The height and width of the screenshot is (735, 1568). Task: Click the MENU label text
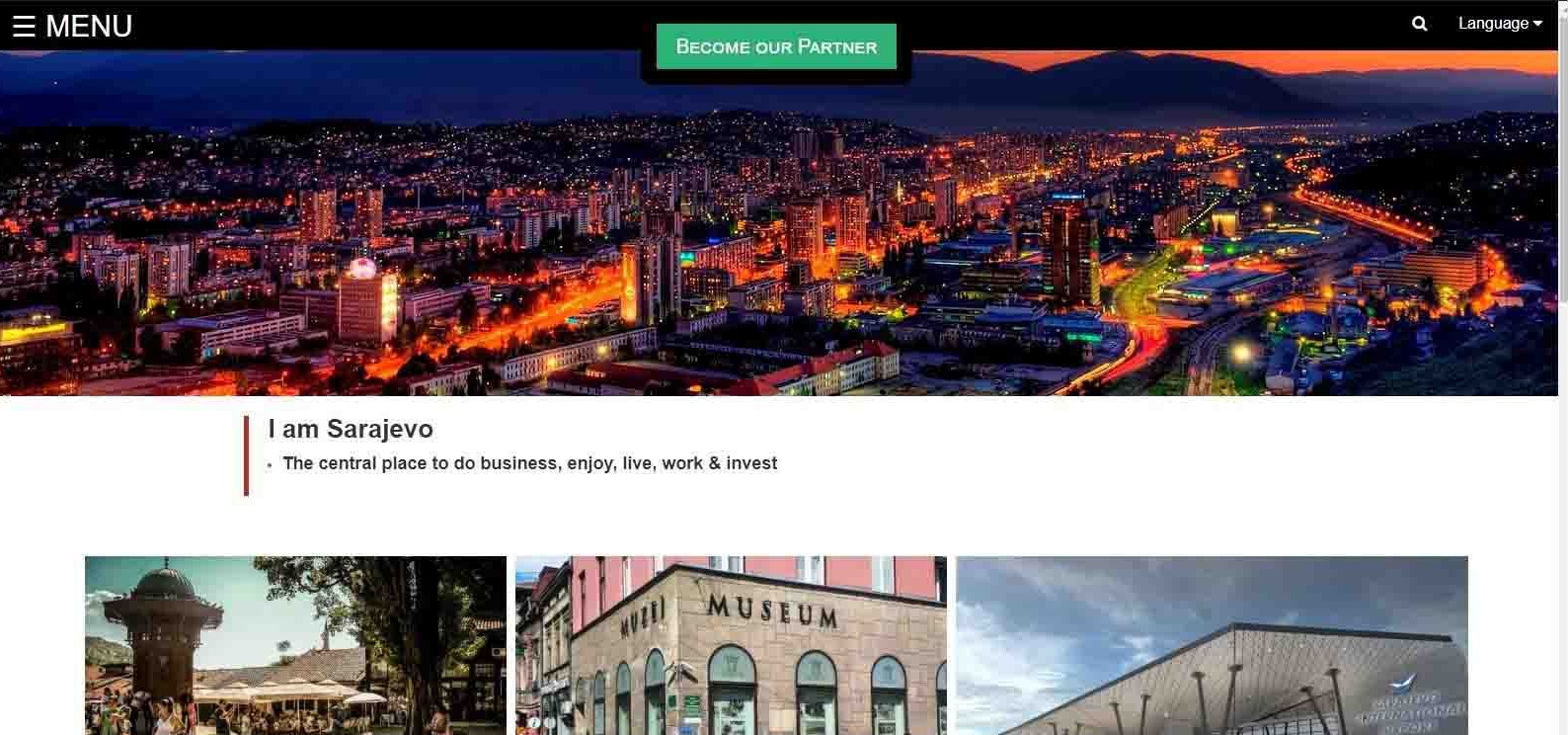89,26
